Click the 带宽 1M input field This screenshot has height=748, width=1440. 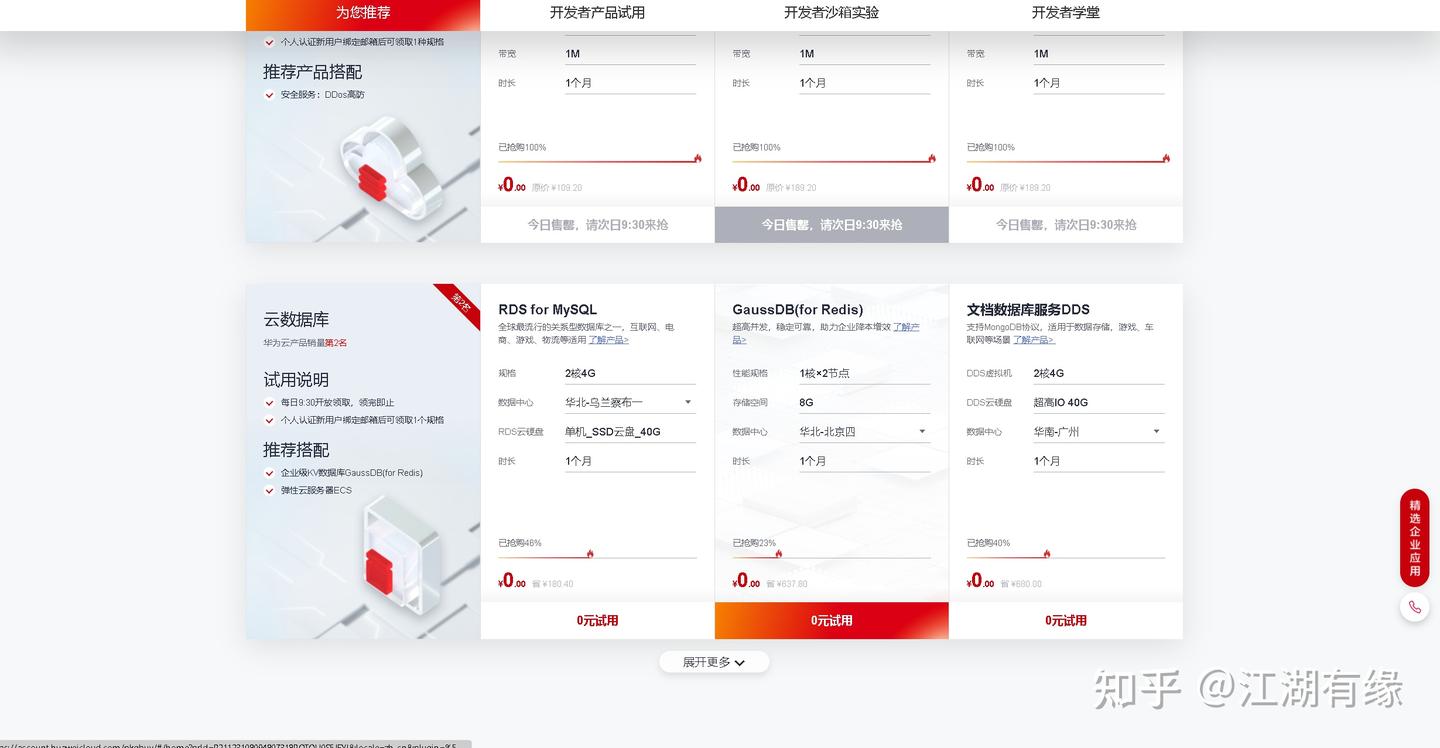pyautogui.click(x=630, y=53)
